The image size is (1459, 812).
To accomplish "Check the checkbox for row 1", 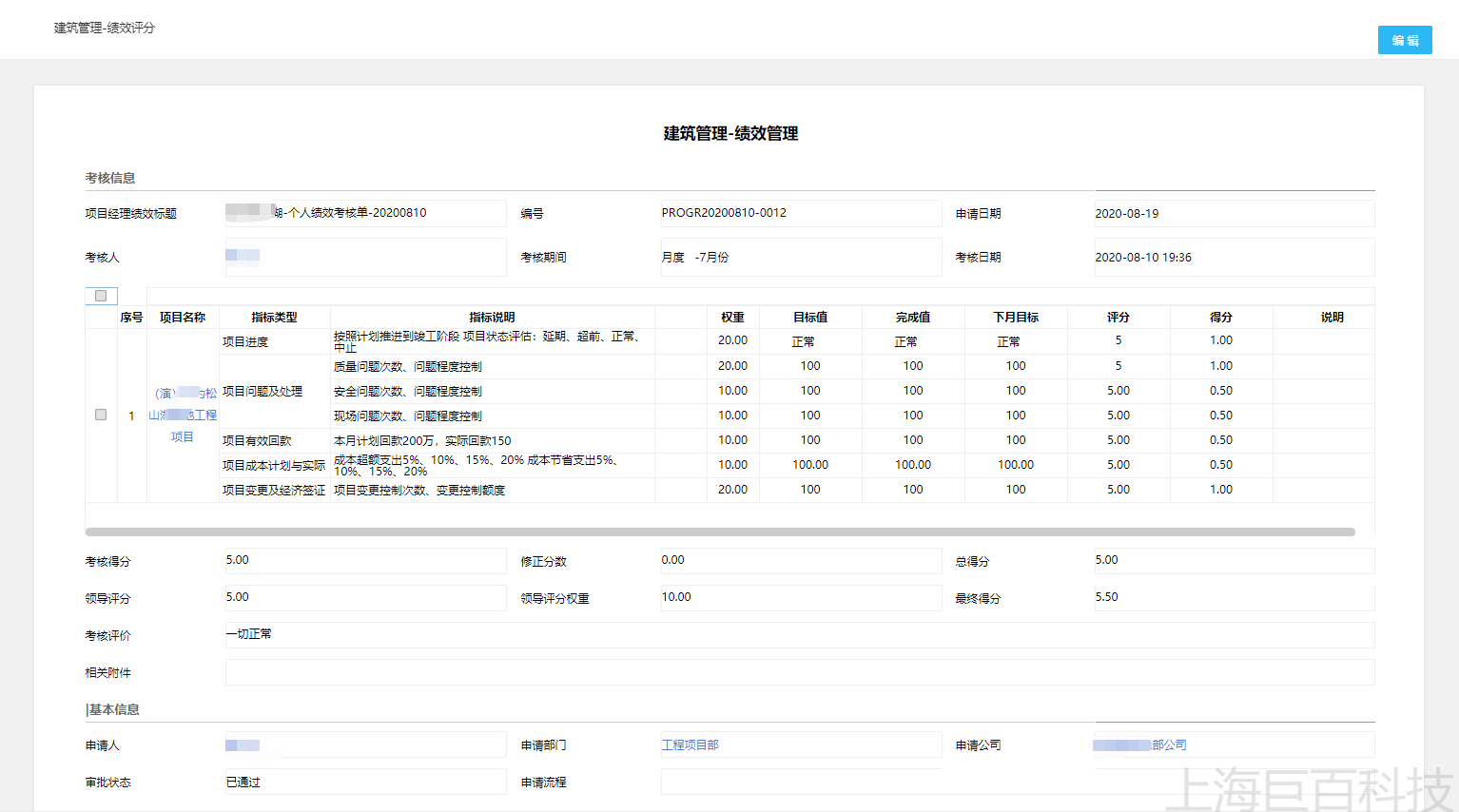I will 101,415.
